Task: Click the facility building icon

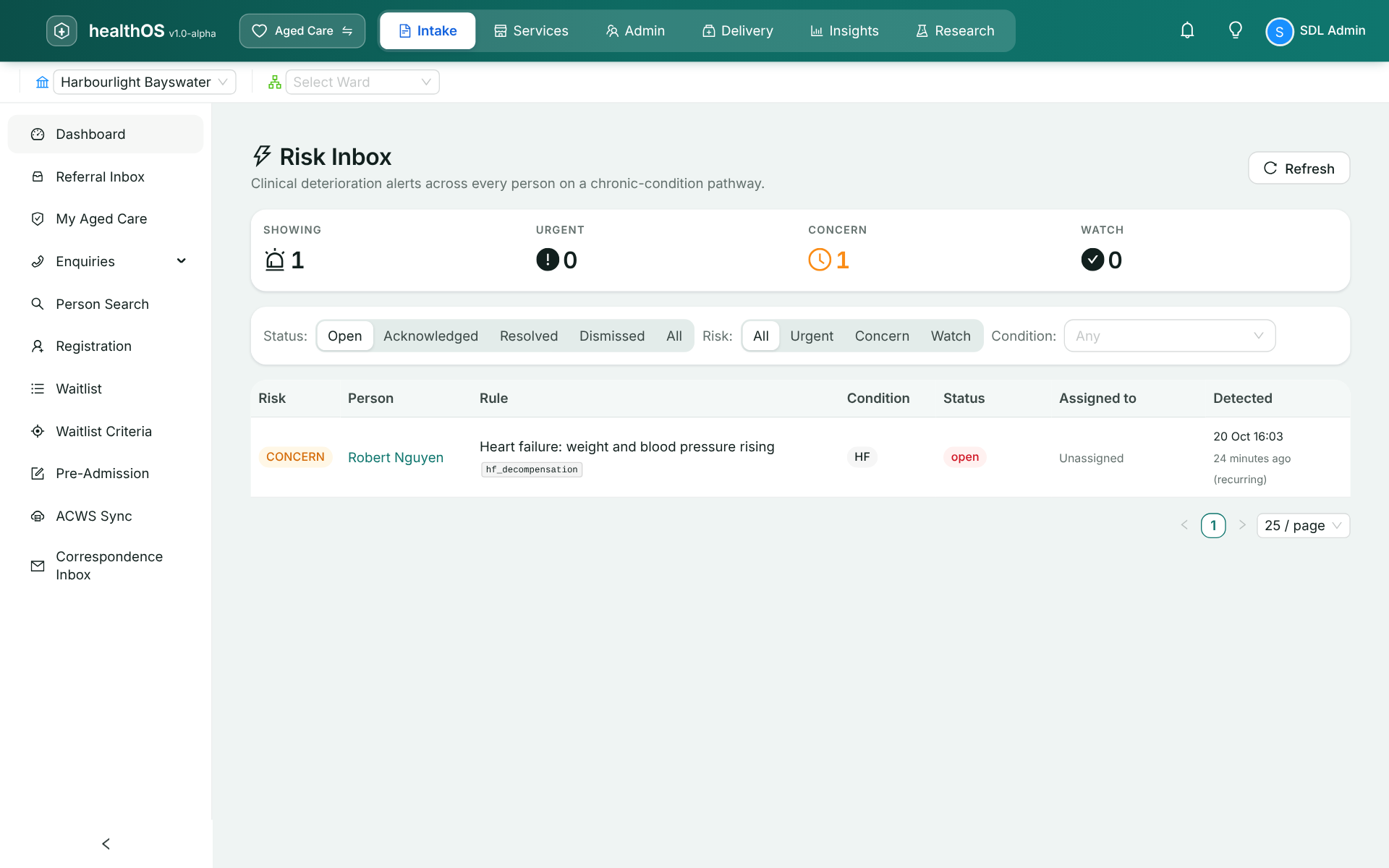Action: (43, 82)
